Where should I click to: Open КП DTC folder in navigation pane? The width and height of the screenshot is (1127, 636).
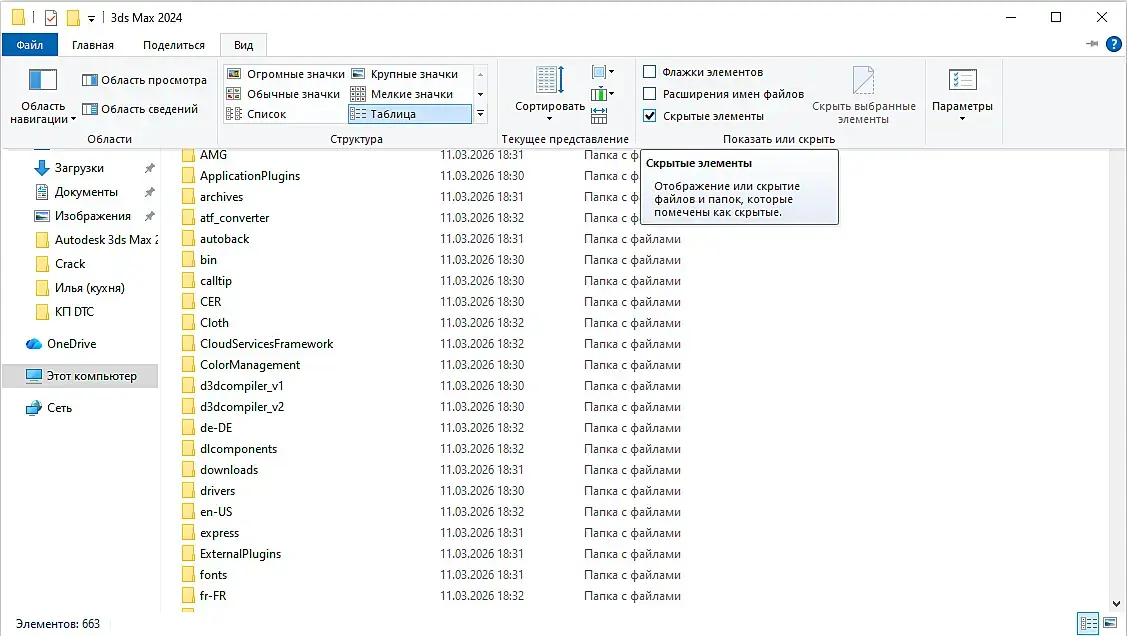[x=65, y=312]
